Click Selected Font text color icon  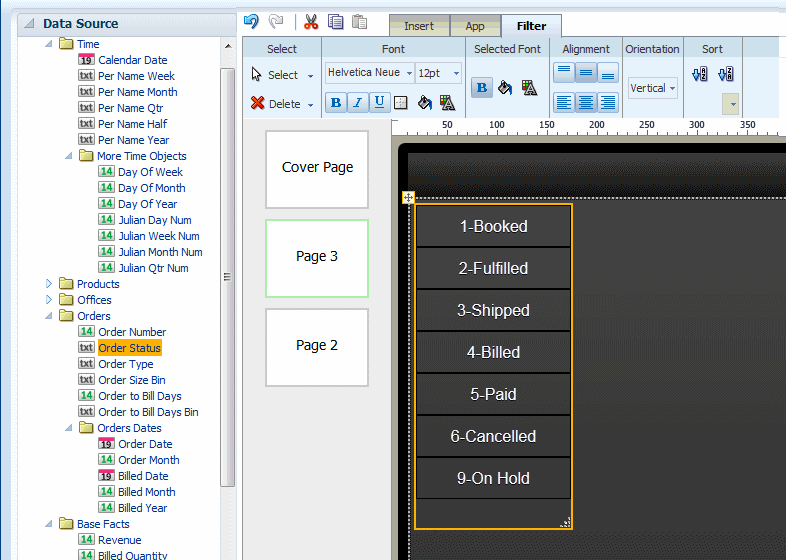point(529,88)
